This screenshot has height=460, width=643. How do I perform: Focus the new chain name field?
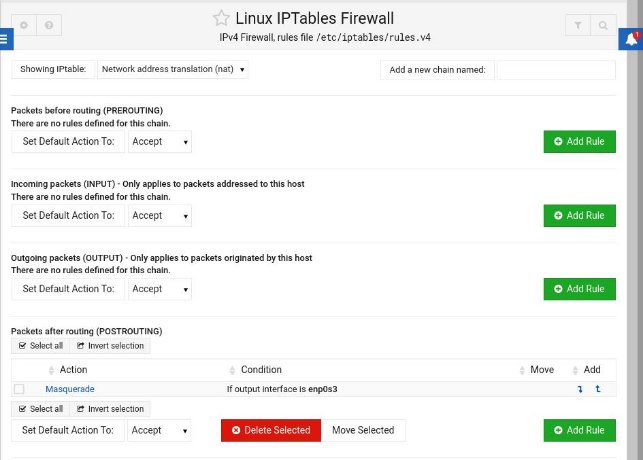(x=556, y=70)
